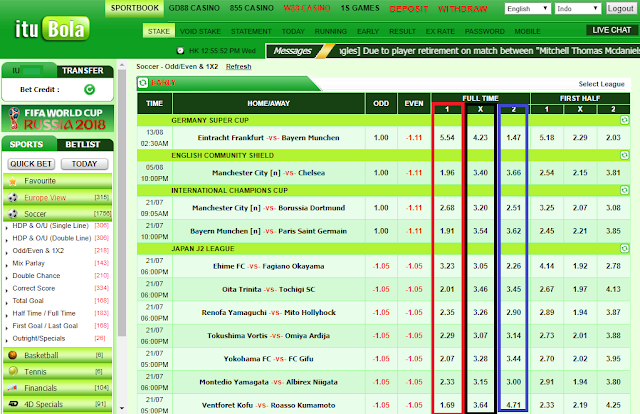Select Double Chance market
This screenshot has width=640, height=414.
coord(36,276)
